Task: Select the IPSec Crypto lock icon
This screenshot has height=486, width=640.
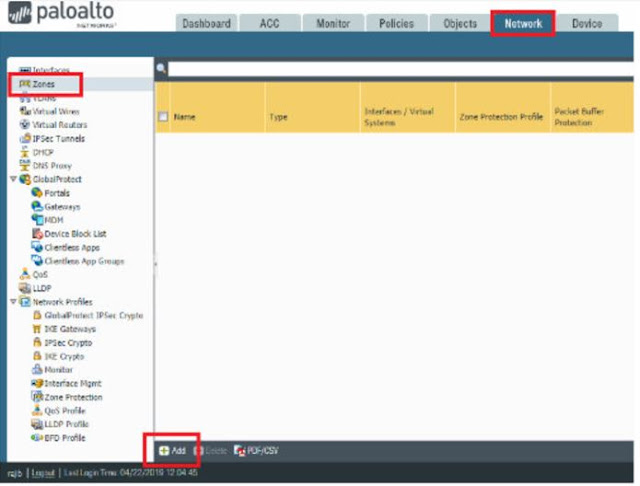Action: click(37, 342)
